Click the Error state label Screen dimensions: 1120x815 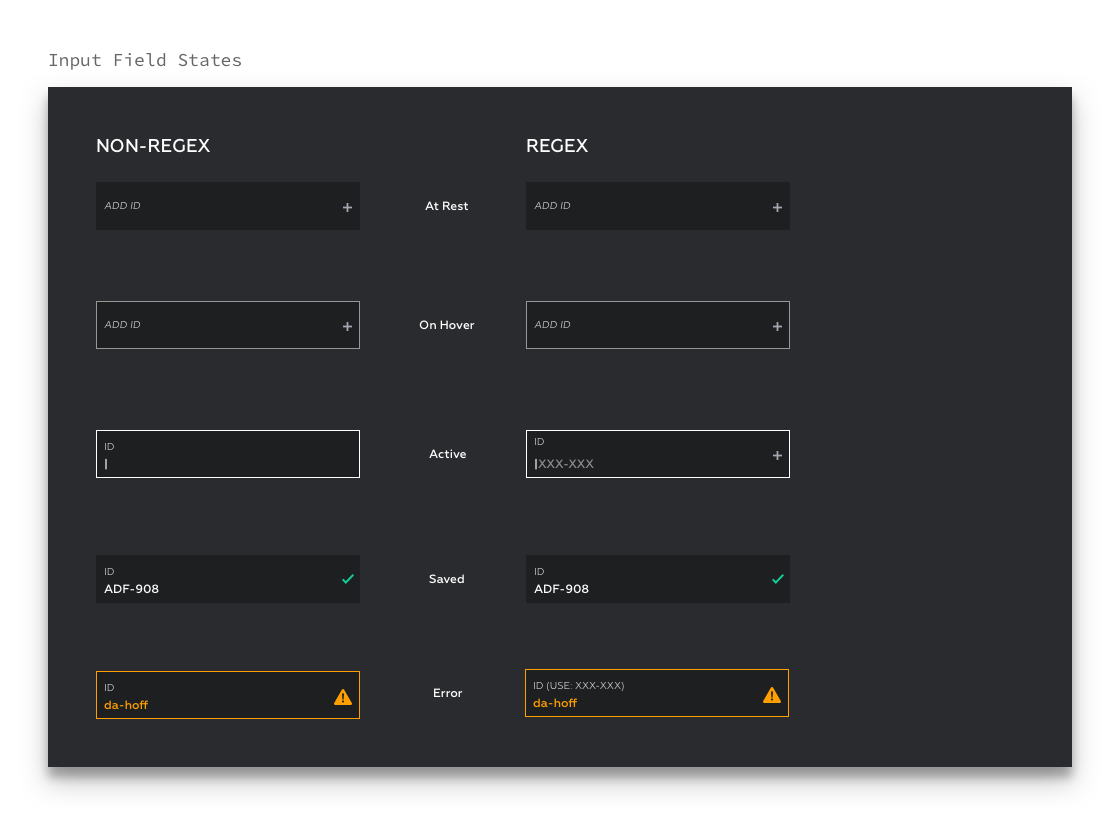447,693
